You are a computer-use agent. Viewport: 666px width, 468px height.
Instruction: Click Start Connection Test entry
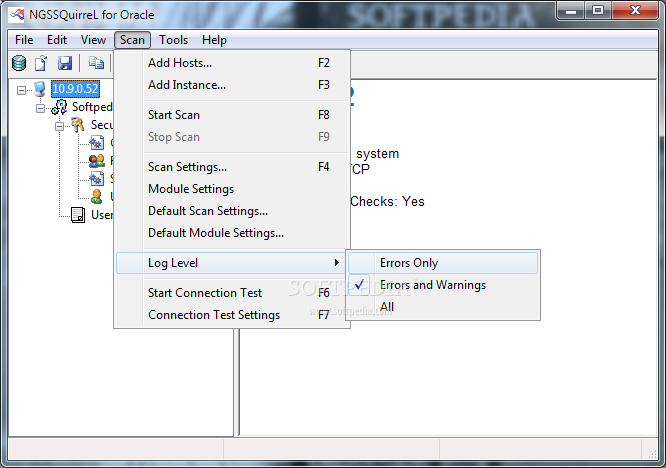pos(232,293)
